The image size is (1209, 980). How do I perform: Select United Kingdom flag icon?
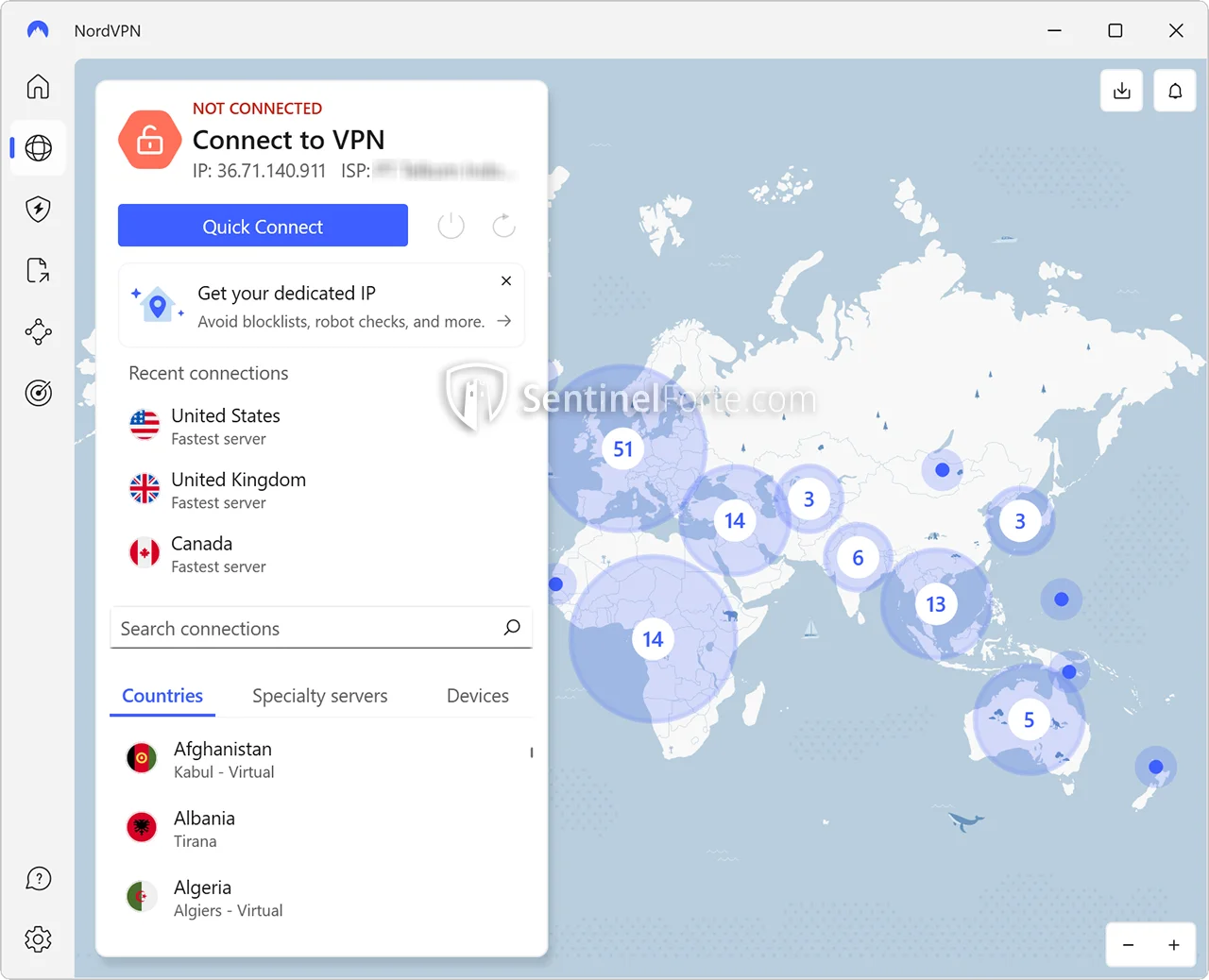pos(145,489)
